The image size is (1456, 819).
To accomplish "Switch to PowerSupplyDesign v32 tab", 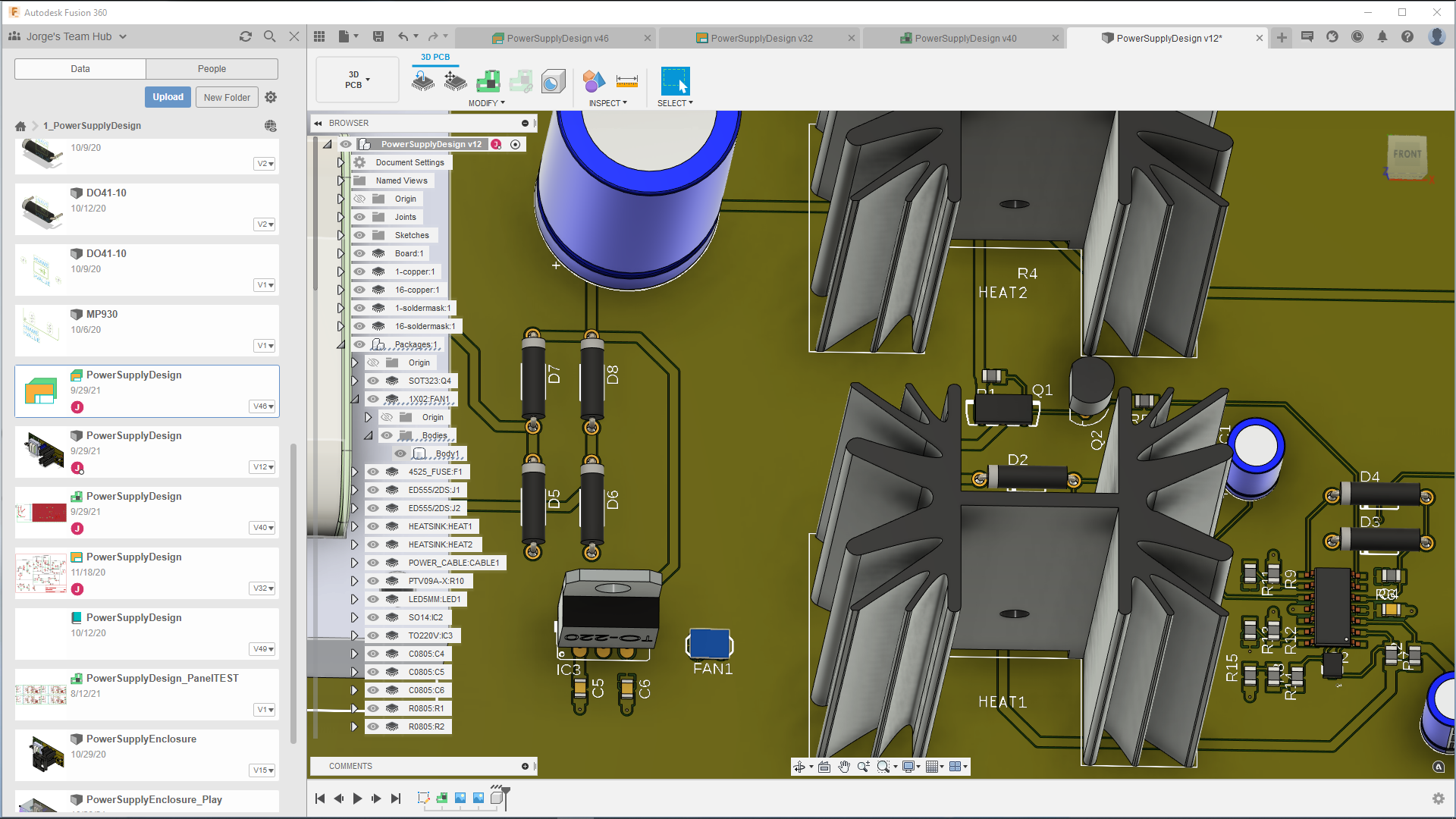I will [x=761, y=38].
